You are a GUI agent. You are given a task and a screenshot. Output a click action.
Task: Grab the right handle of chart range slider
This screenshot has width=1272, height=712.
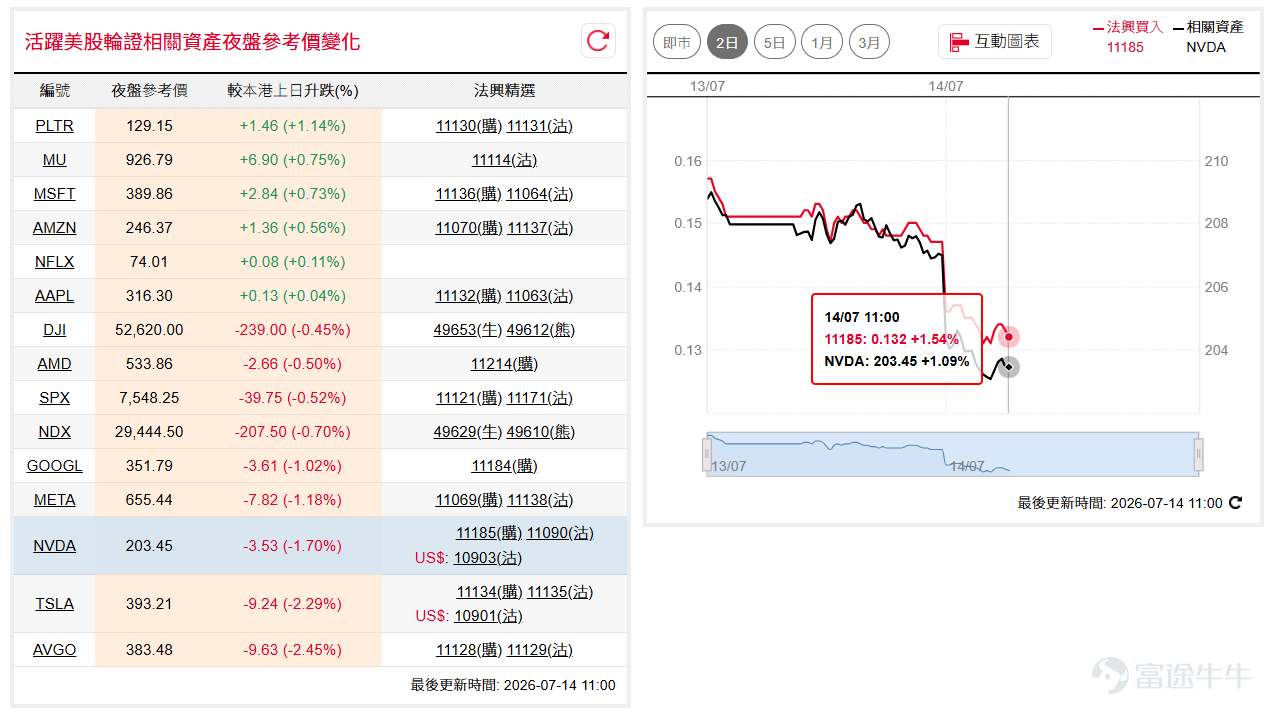(x=1198, y=454)
